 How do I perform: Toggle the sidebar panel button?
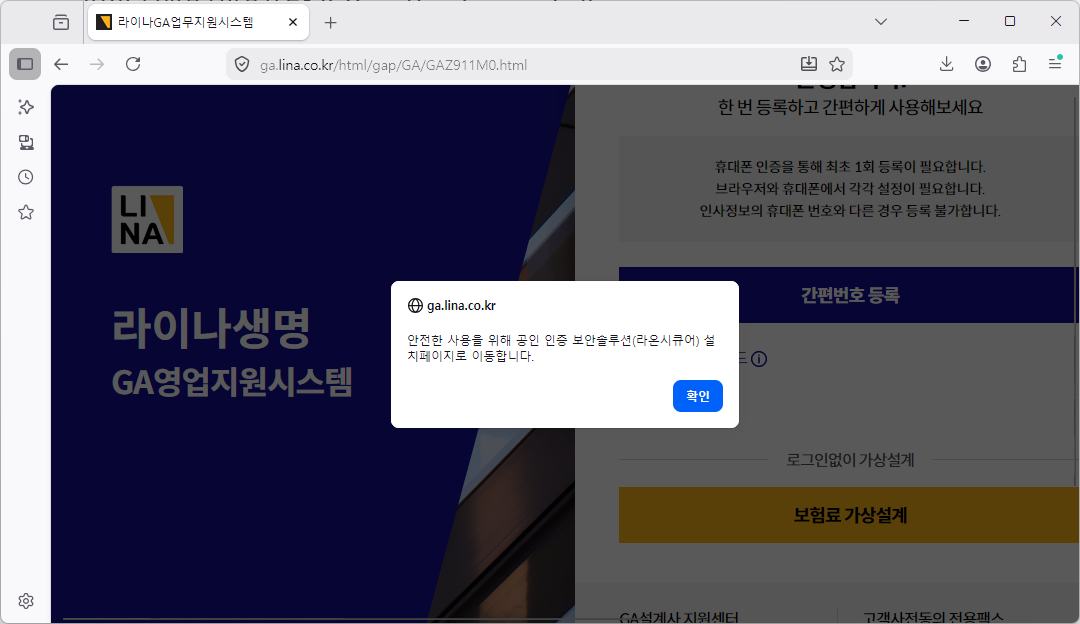pyautogui.click(x=25, y=64)
